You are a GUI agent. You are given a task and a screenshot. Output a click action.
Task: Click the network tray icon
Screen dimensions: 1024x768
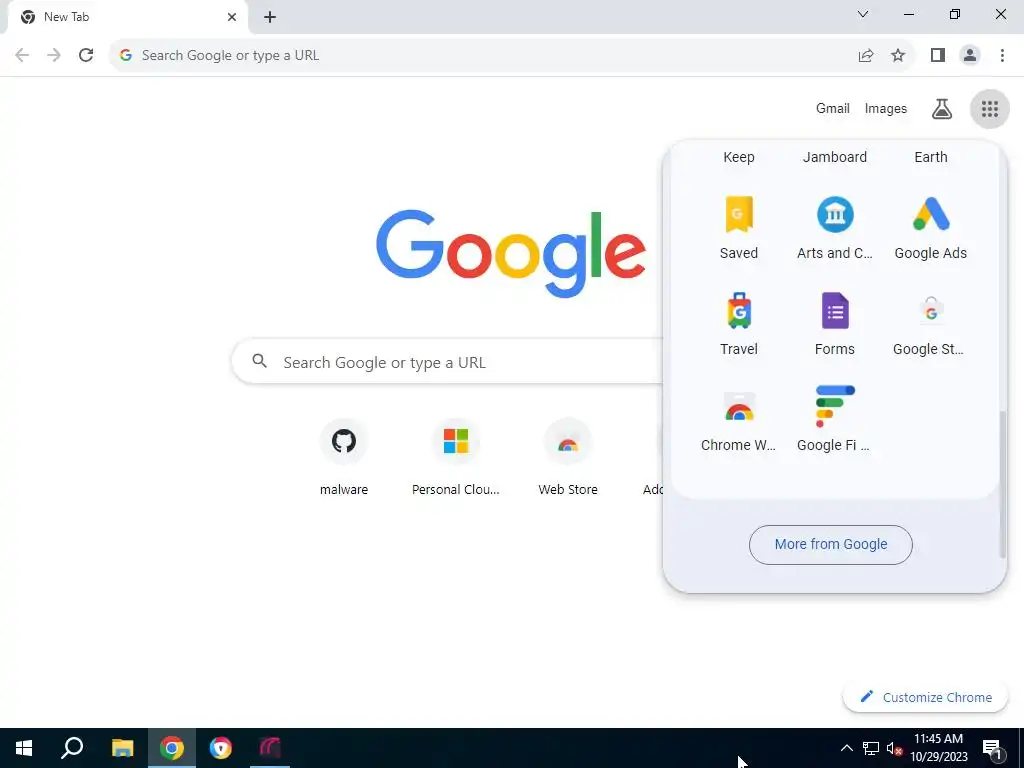[x=871, y=748]
